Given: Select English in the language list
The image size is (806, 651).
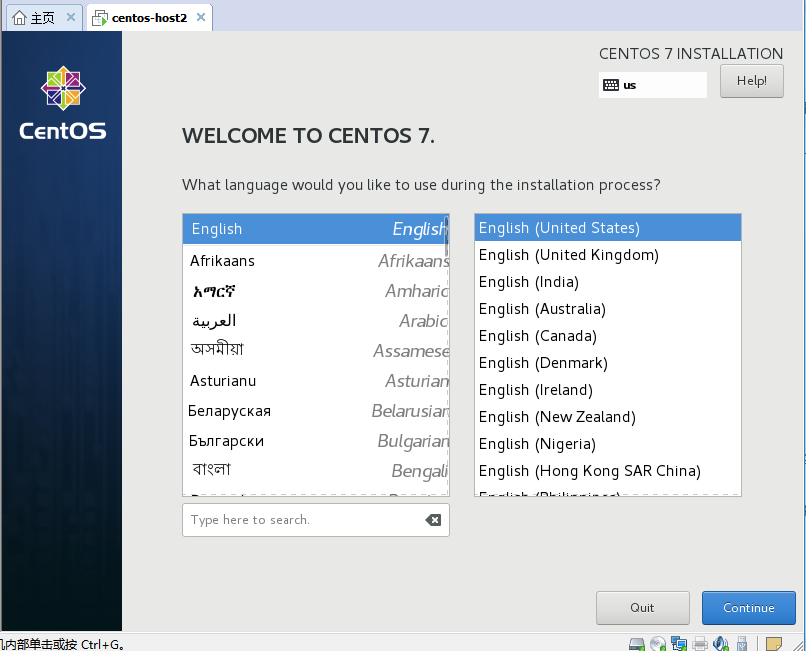Looking at the screenshot, I should click(314, 229).
